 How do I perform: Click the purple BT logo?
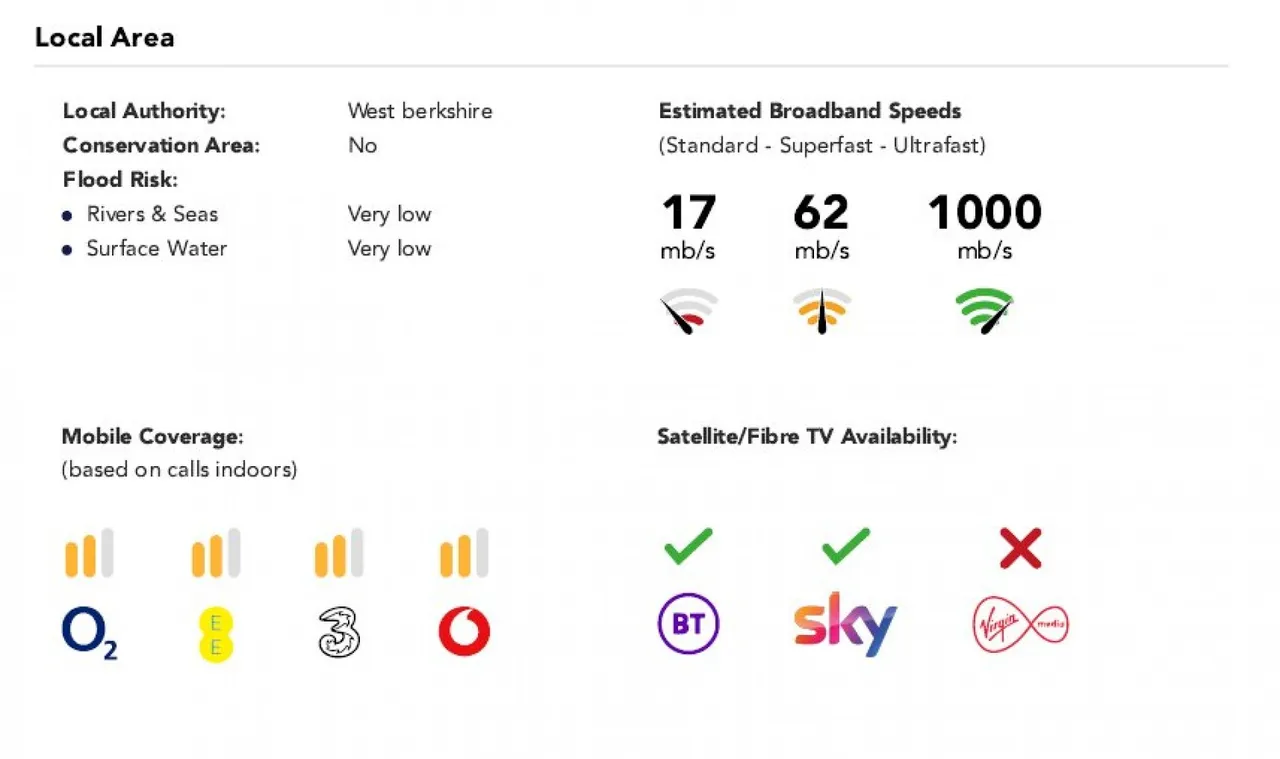(688, 625)
